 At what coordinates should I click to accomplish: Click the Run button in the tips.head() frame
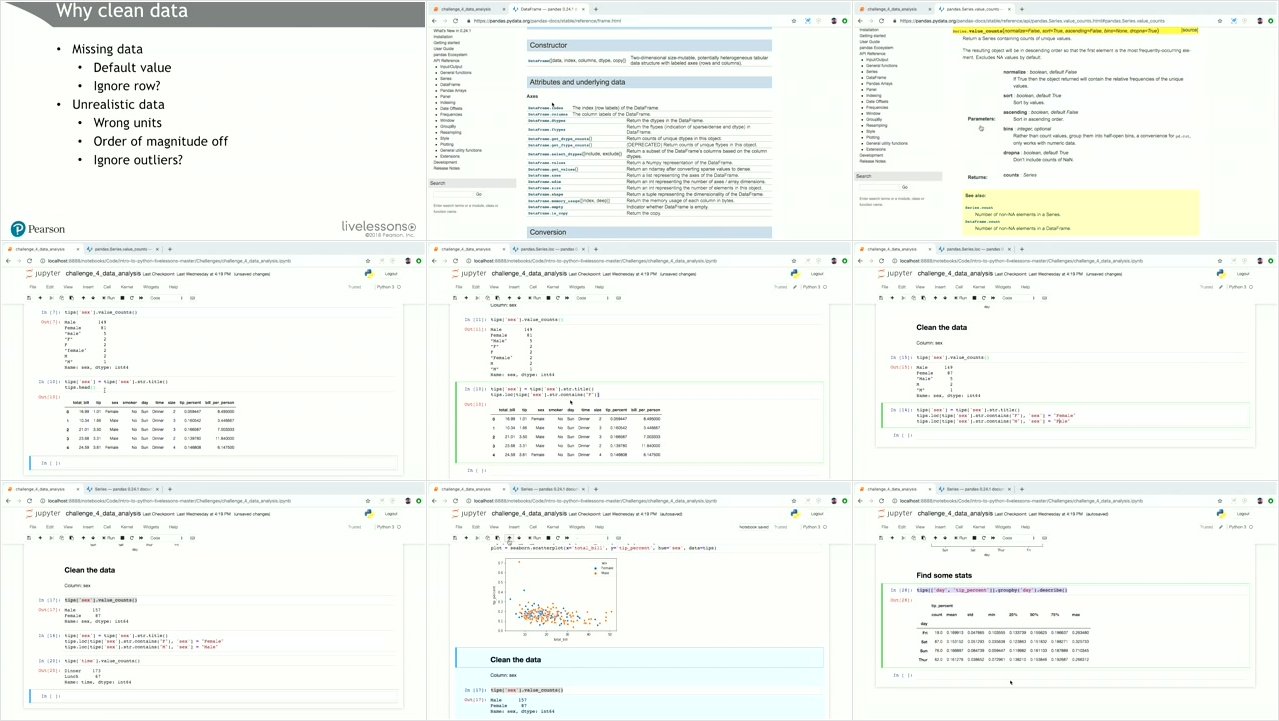[x=109, y=298]
